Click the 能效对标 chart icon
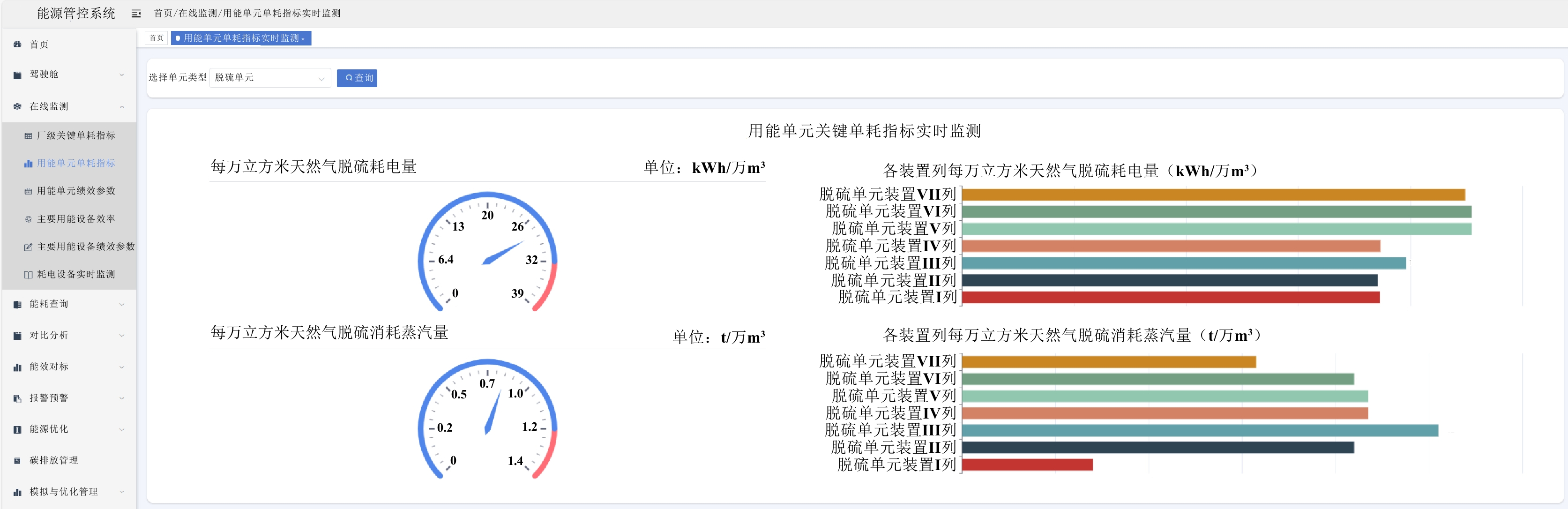The width and height of the screenshot is (1568, 509). click(x=17, y=367)
